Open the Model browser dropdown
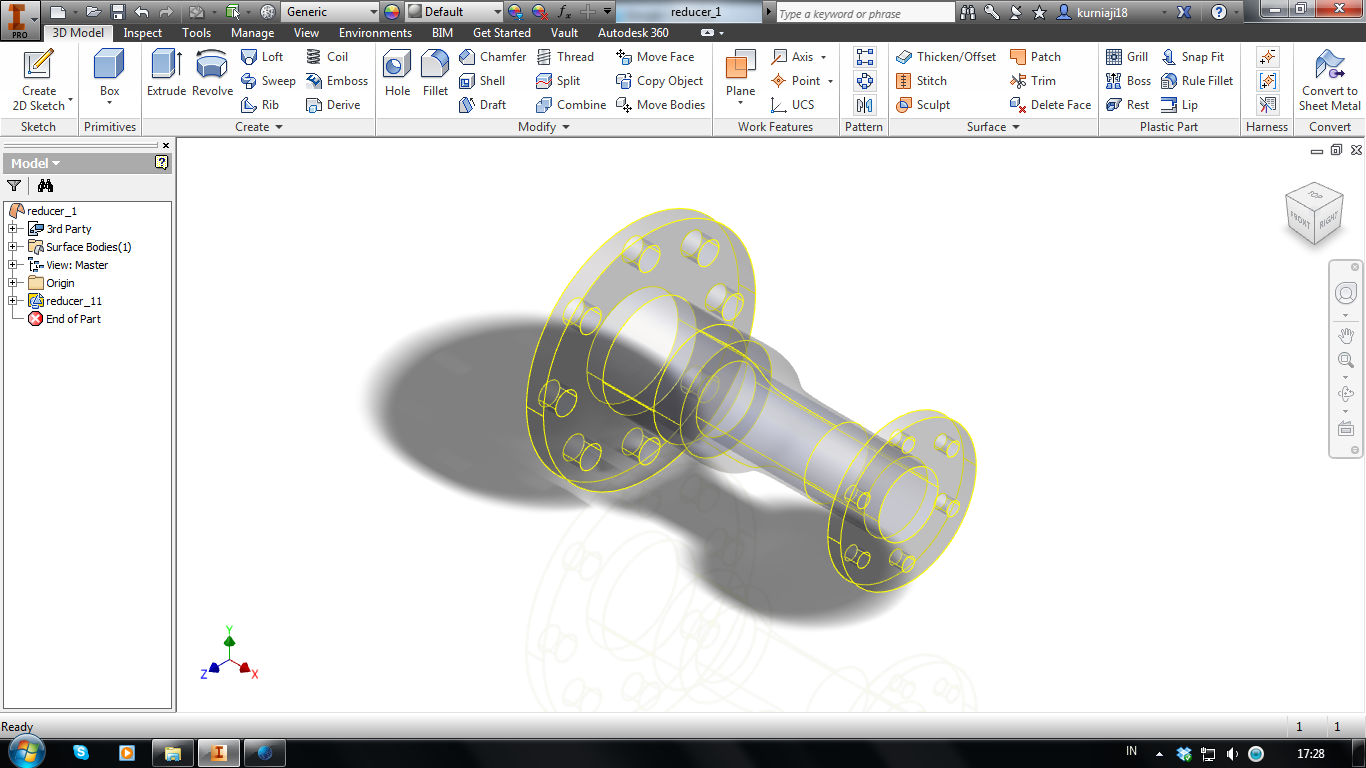The image size is (1366, 768). (36, 163)
